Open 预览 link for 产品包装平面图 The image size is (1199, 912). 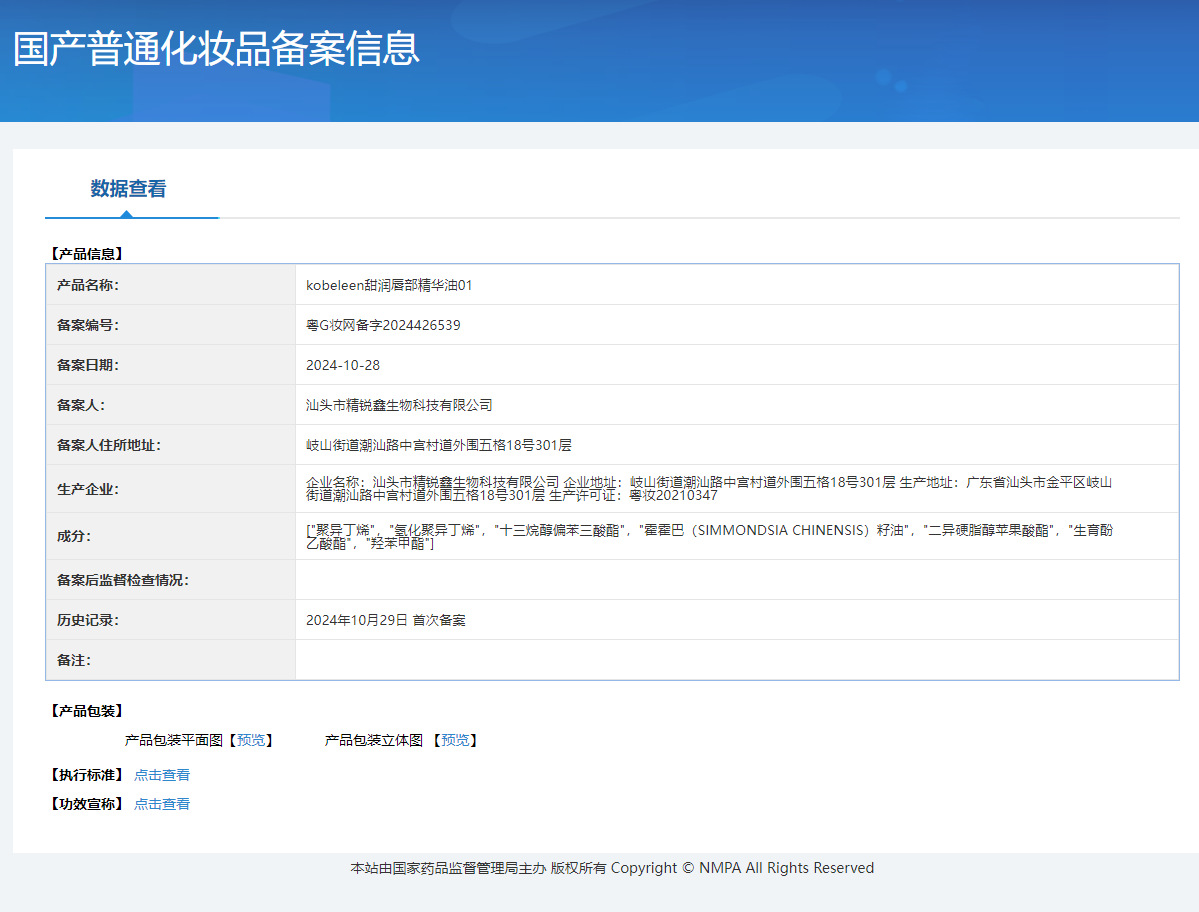point(251,740)
